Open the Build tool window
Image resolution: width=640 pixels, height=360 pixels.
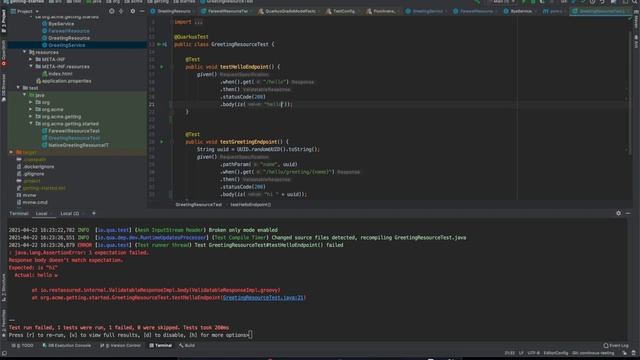tap(187, 345)
